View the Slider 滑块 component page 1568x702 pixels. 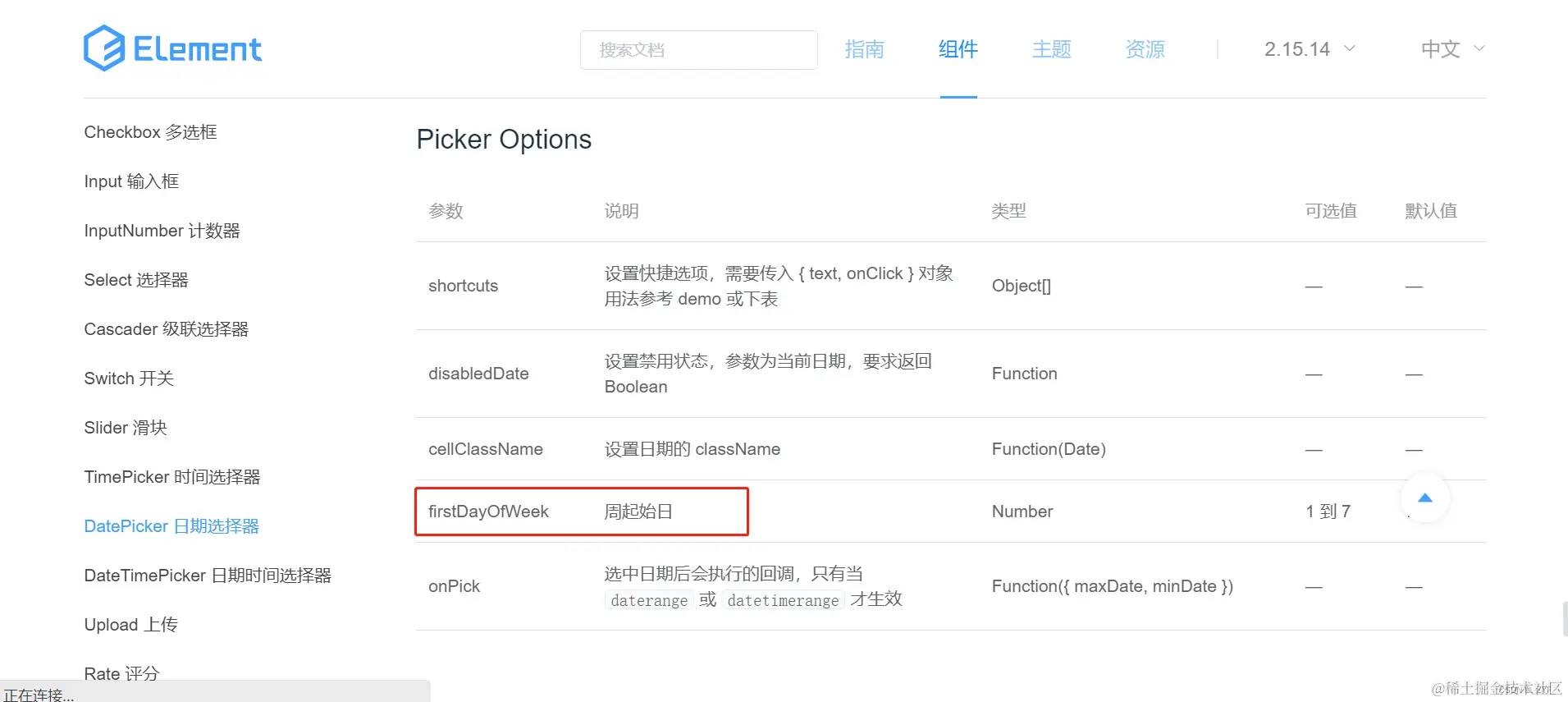[x=125, y=427]
